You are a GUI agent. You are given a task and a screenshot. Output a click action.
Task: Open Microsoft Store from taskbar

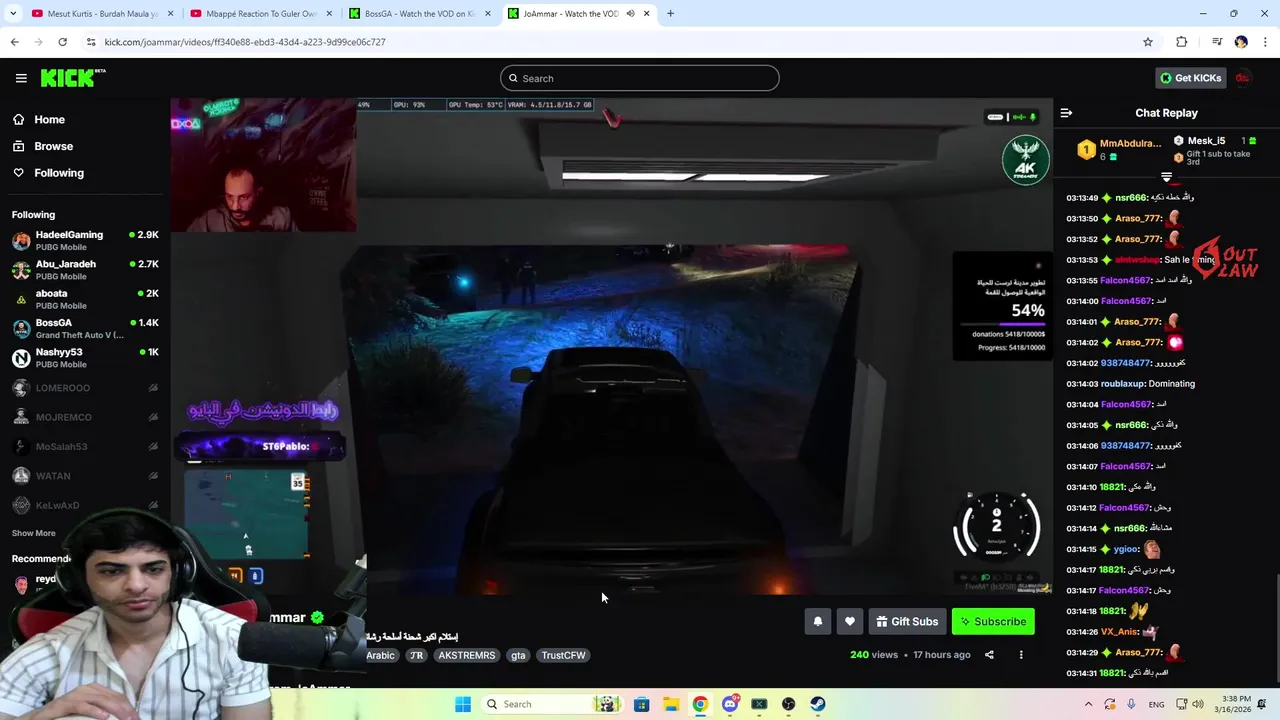point(642,704)
